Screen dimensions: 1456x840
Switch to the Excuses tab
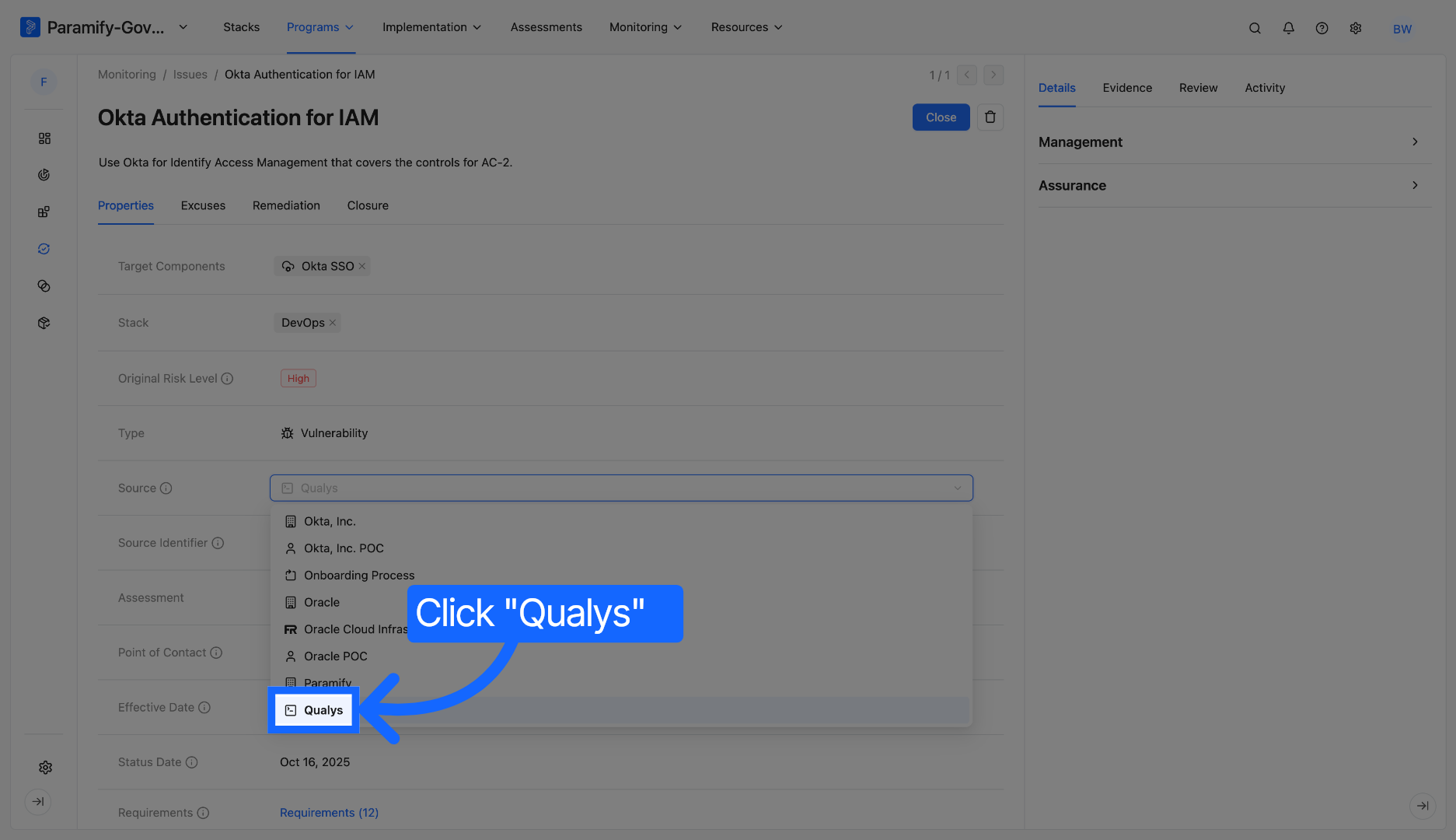click(203, 206)
